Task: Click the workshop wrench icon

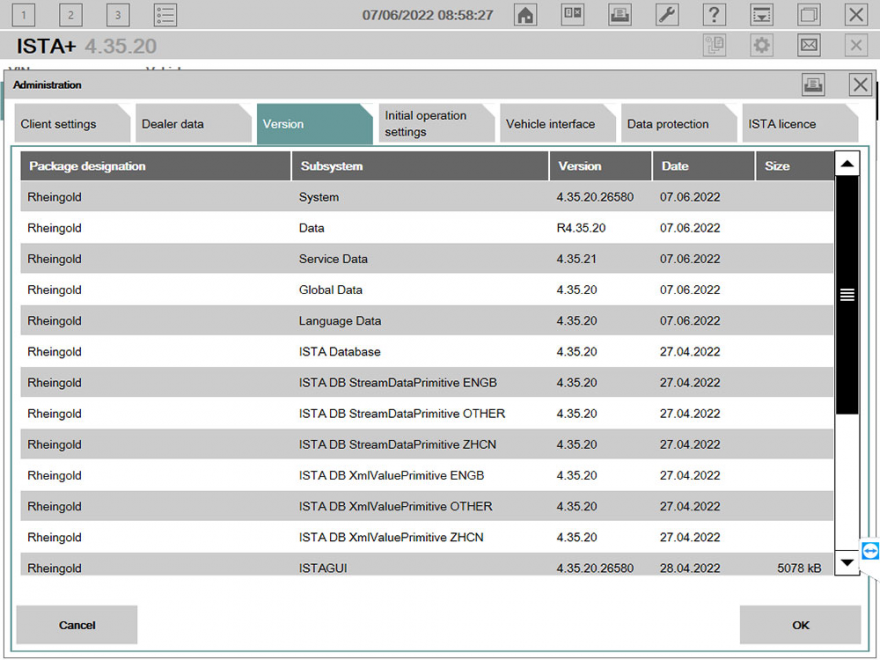Action: pyautogui.click(x=667, y=15)
